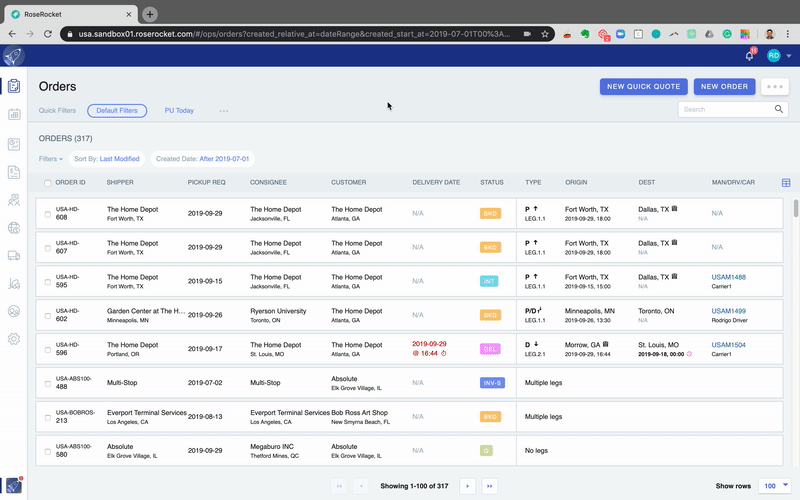Open the notifications bell
Screen dimensions: 800x500
[749, 56]
